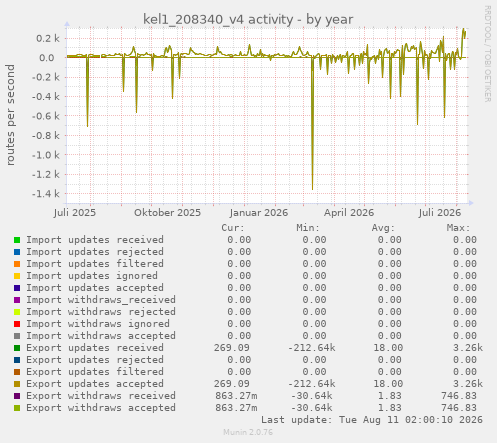497x443 pixels.
Task: Click the '-0.4 k' y-axis label
Action: coord(46,96)
